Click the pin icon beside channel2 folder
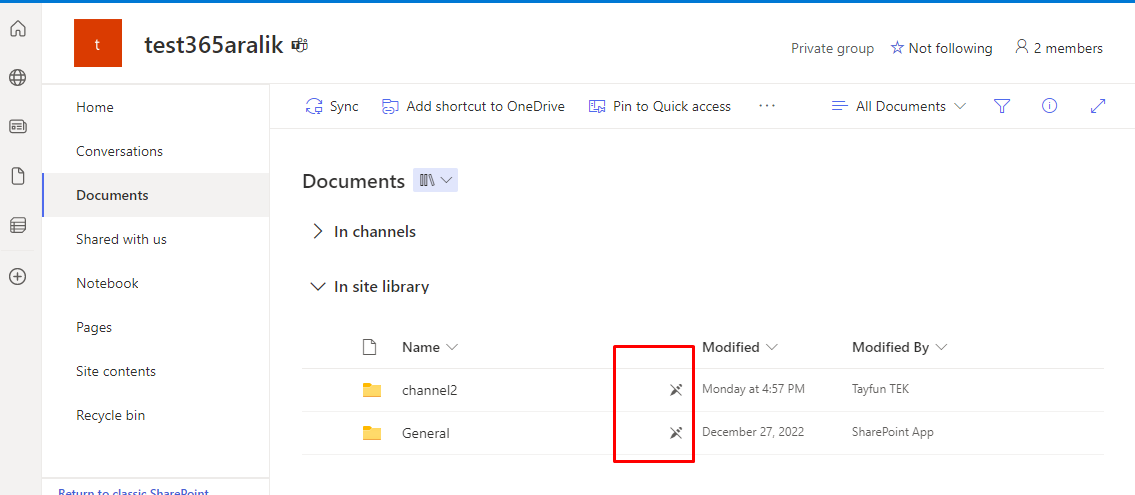This screenshot has height=495, width=1135. click(x=676, y=390)
